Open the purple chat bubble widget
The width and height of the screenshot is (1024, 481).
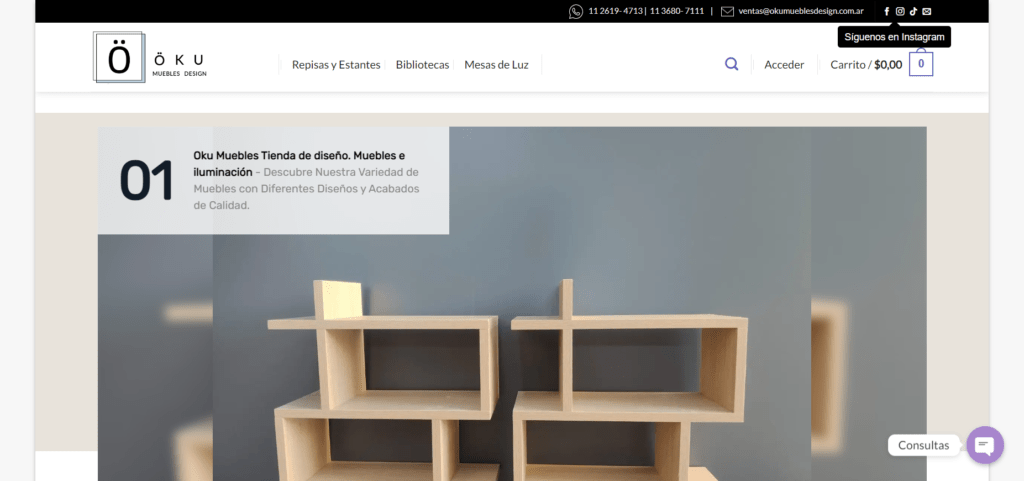click(x=985, y=445)
